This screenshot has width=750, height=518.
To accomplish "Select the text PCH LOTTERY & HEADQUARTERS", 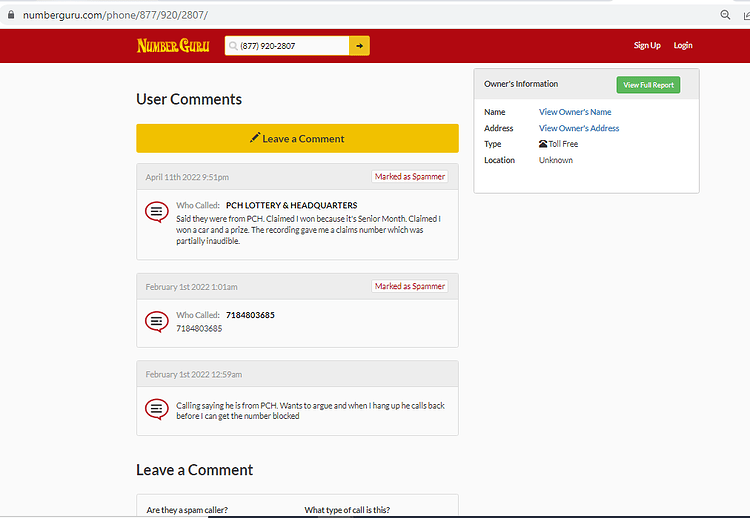I will 291,205.
